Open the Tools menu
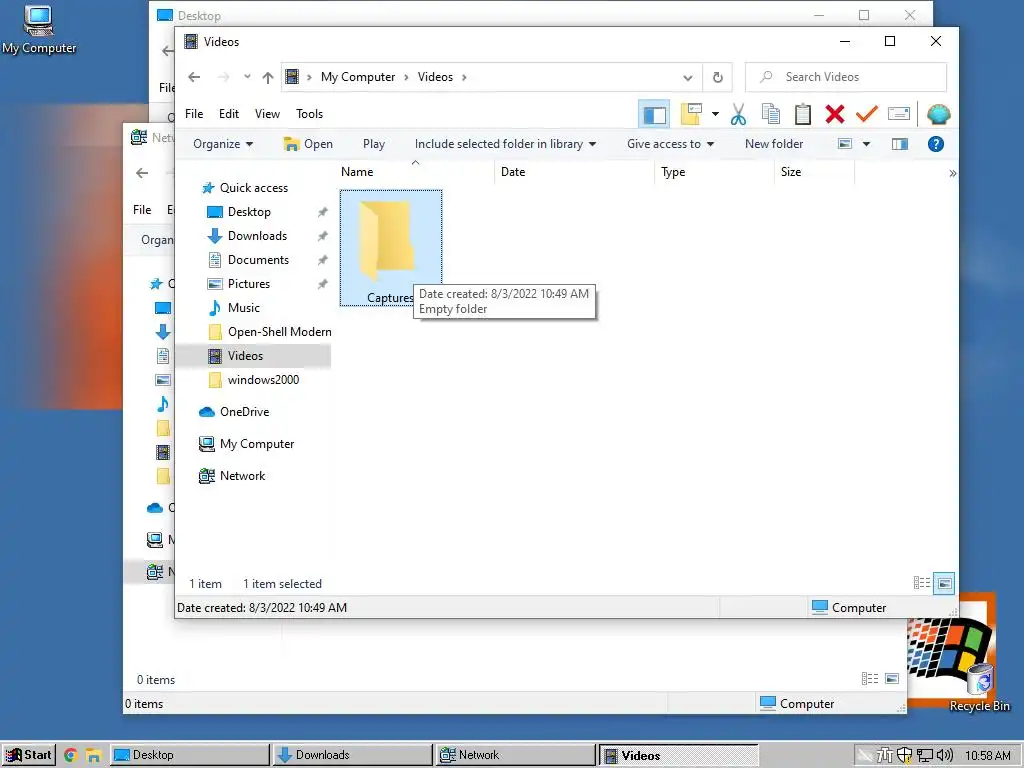 click(x=309, y=114)
